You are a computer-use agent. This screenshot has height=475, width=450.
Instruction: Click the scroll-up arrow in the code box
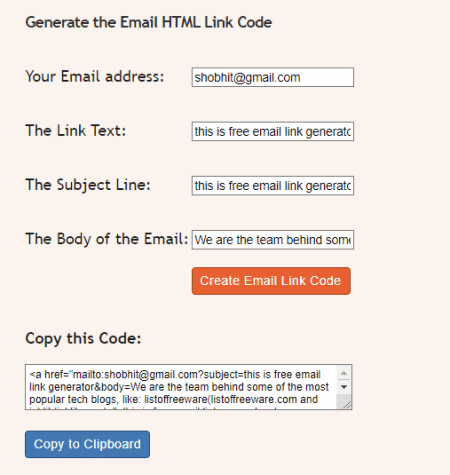[344, 373]
